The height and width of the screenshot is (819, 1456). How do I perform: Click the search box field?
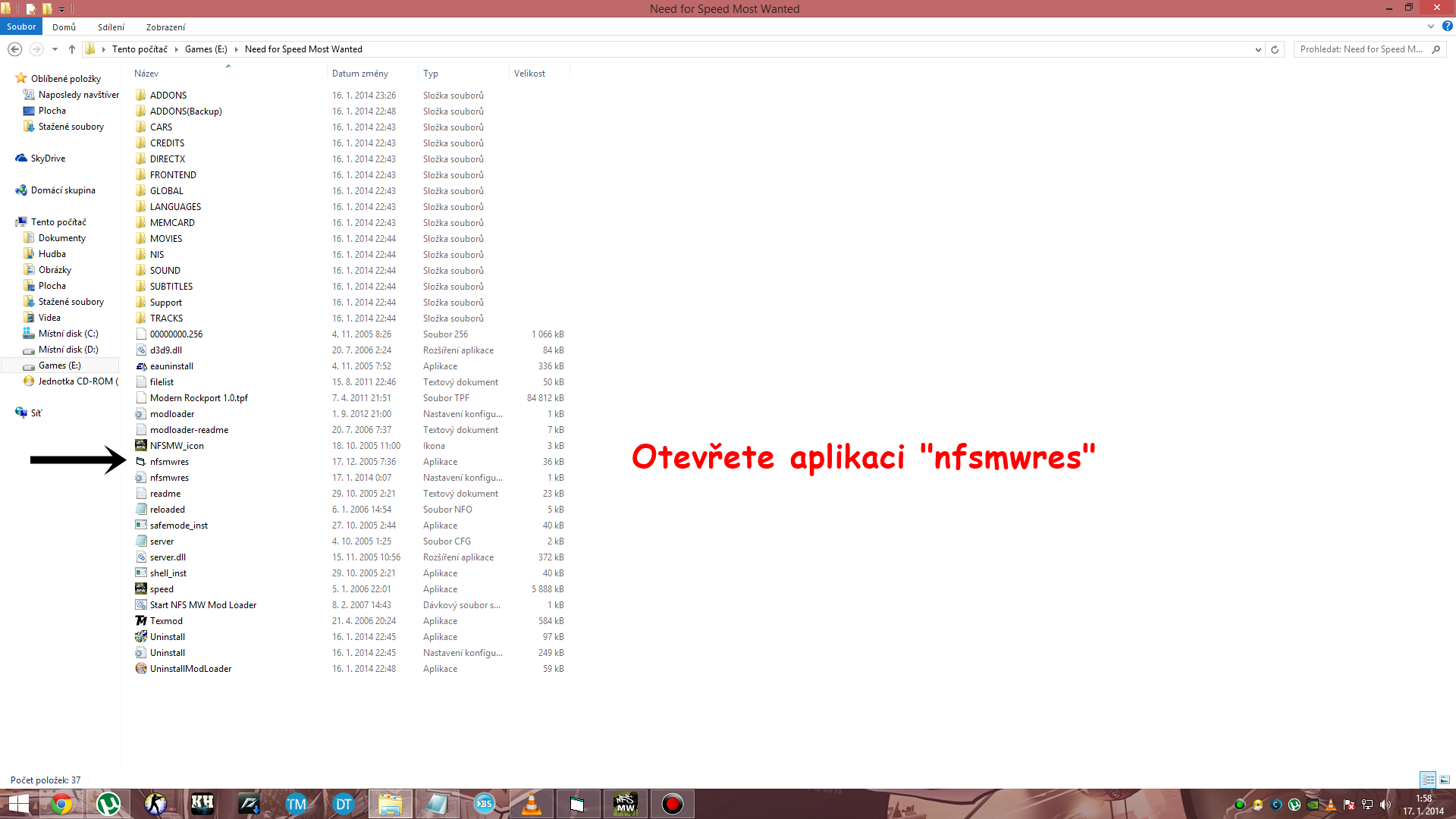(x=1361, y=49)
